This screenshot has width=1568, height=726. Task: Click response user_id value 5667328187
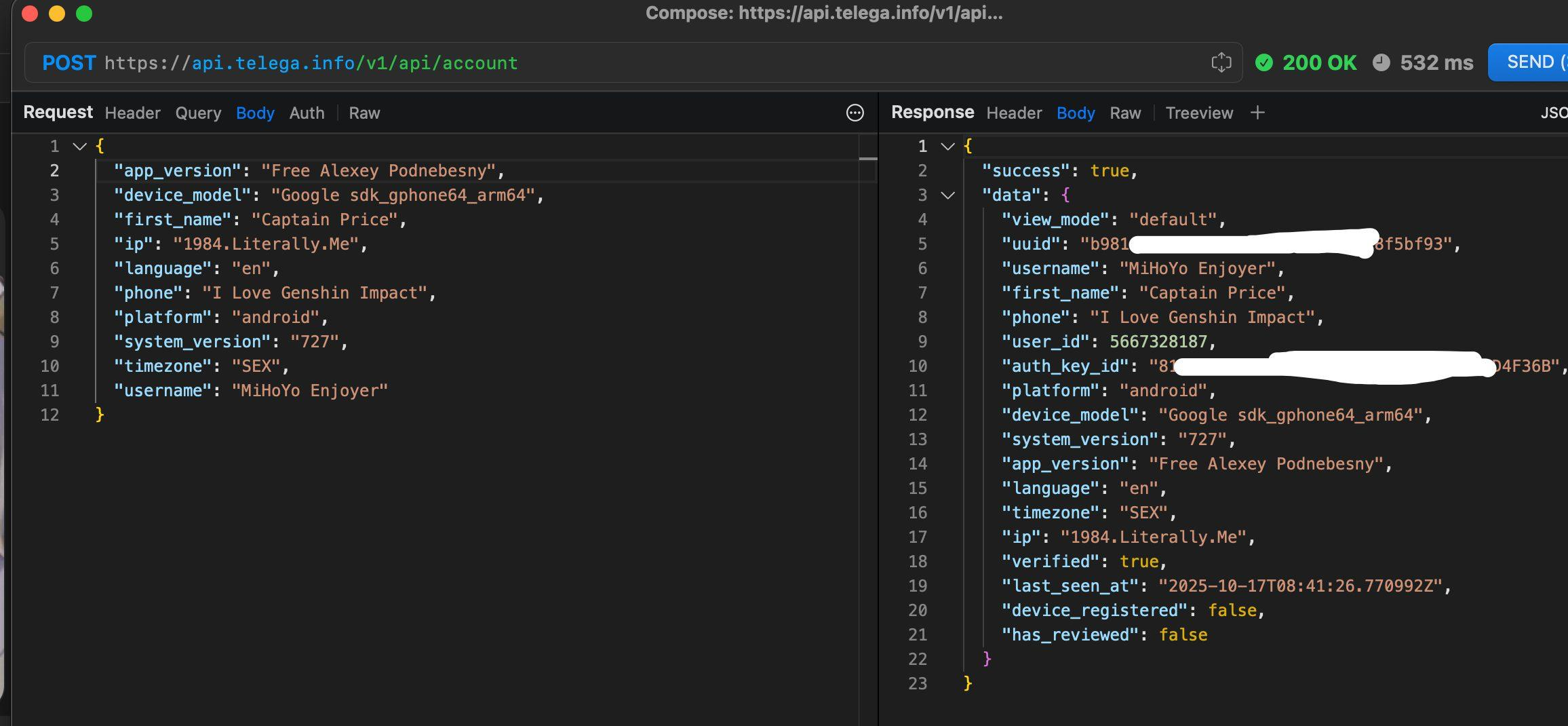click(x=1158, y=342)
